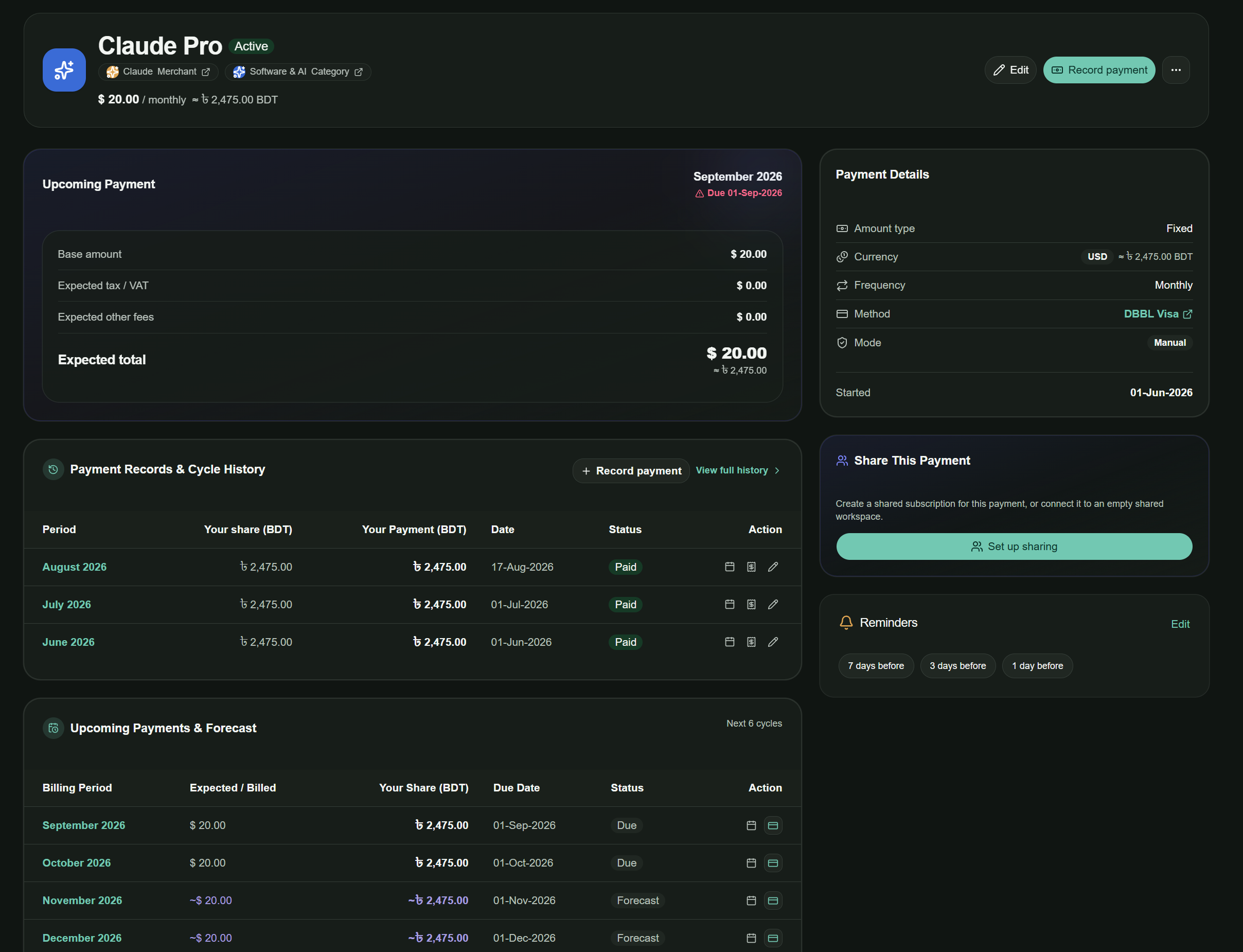Image resolution: width=1243 pixels, height=952 pixels.
Task: Click the pencil edit icon in August 2026 row
Action: point(773,567)
